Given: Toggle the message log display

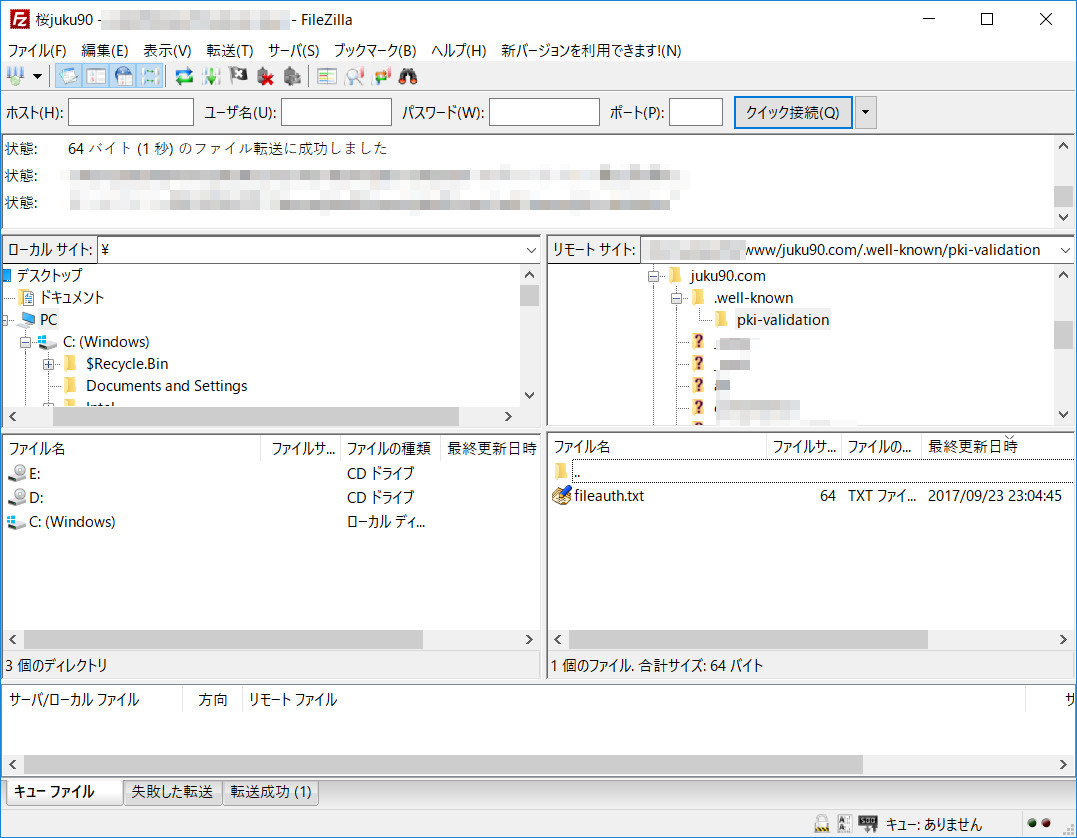Looking at the screenshot, I should click(x=69, y=76).
